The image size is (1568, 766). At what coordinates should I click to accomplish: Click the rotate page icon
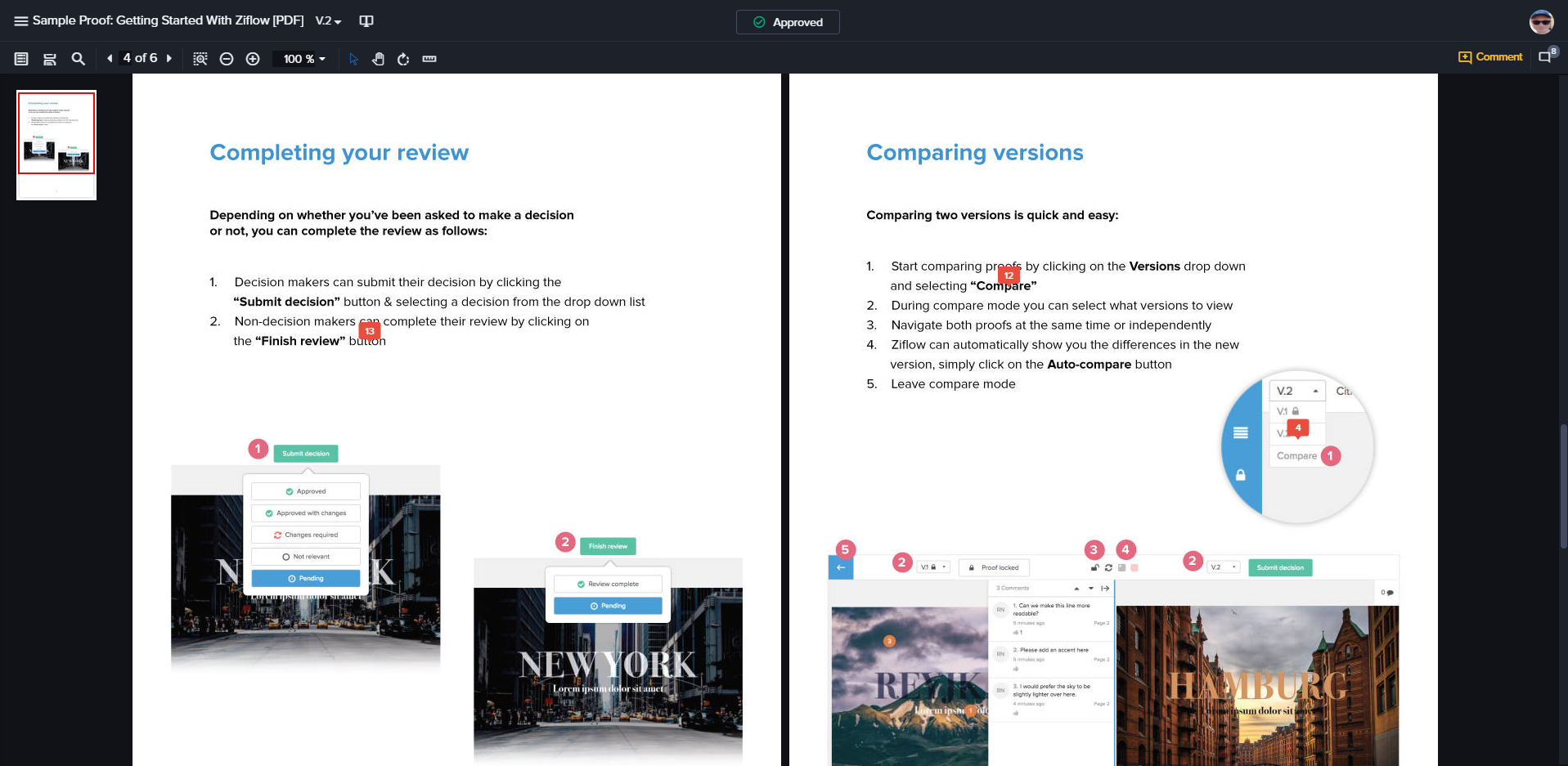tap(403, 59)
